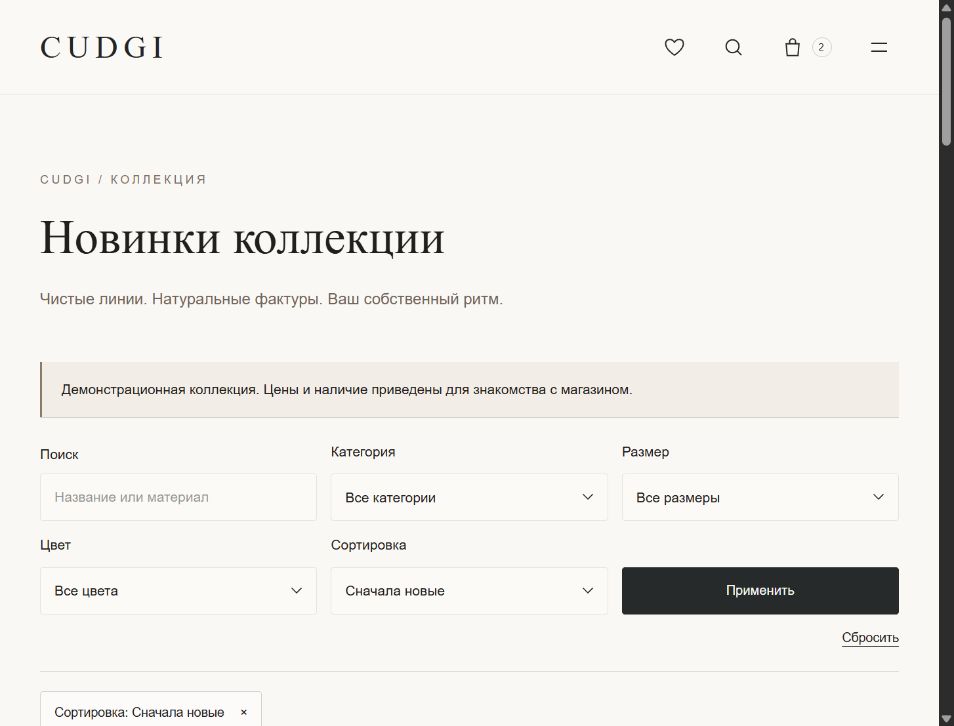This screenshot has height=726, width=954.
Task: Focus the Поиск search input field
Action: [x=178, y=497]
